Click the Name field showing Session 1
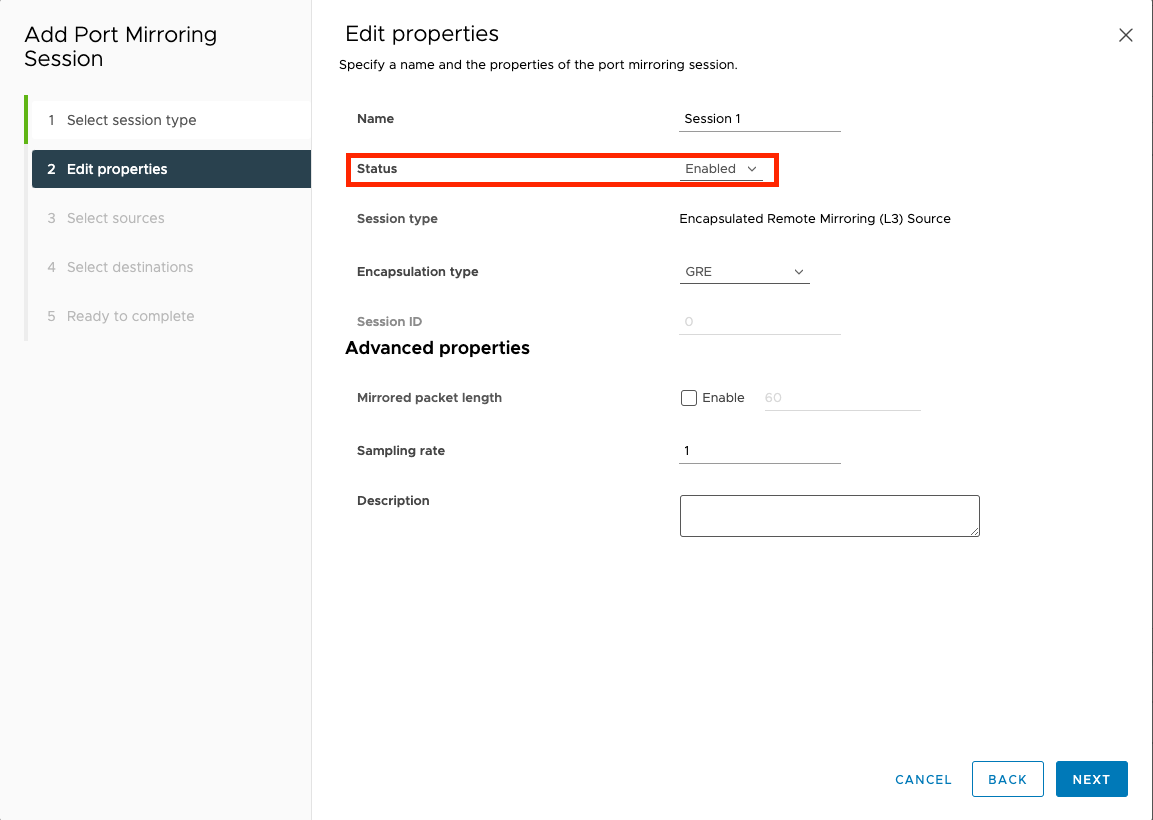 pyautogui.click(x=760, y=118)
